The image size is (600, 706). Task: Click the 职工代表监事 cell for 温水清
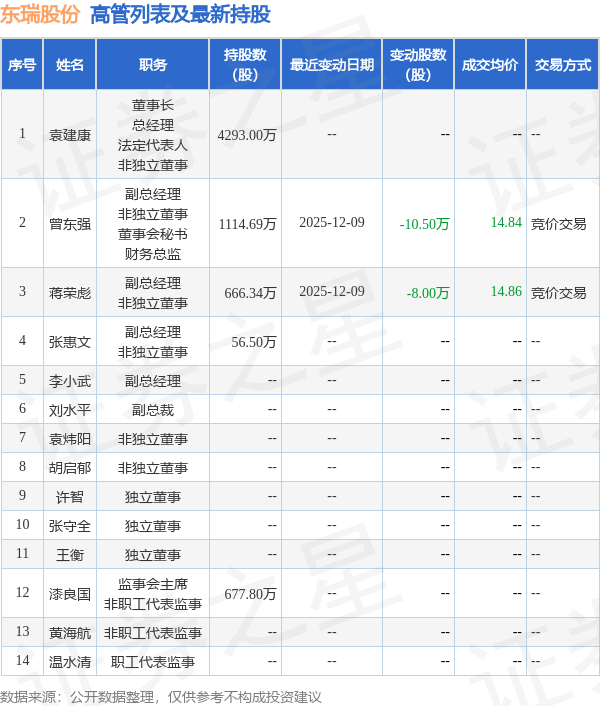point(153,662)
